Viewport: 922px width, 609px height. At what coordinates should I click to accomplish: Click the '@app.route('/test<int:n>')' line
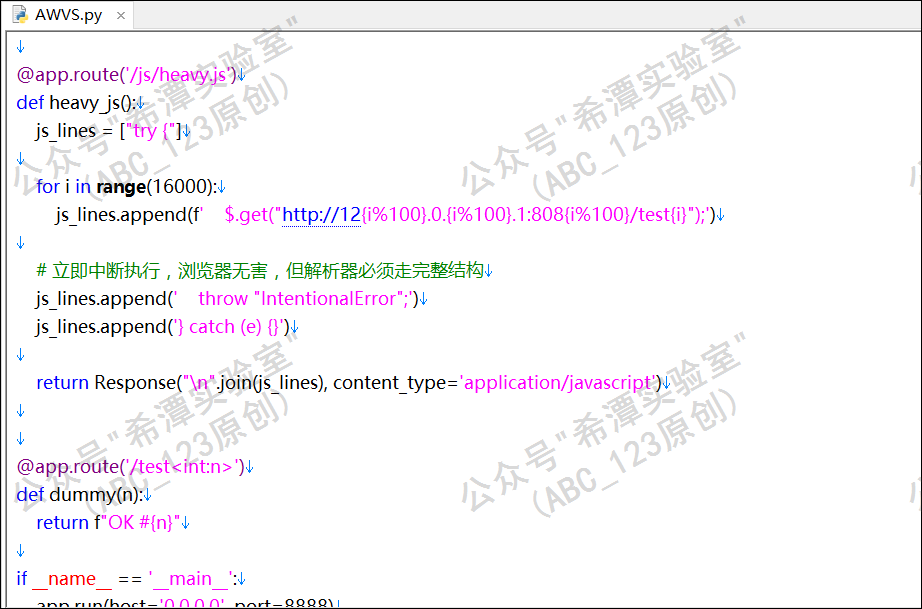[x=131, y=467]
